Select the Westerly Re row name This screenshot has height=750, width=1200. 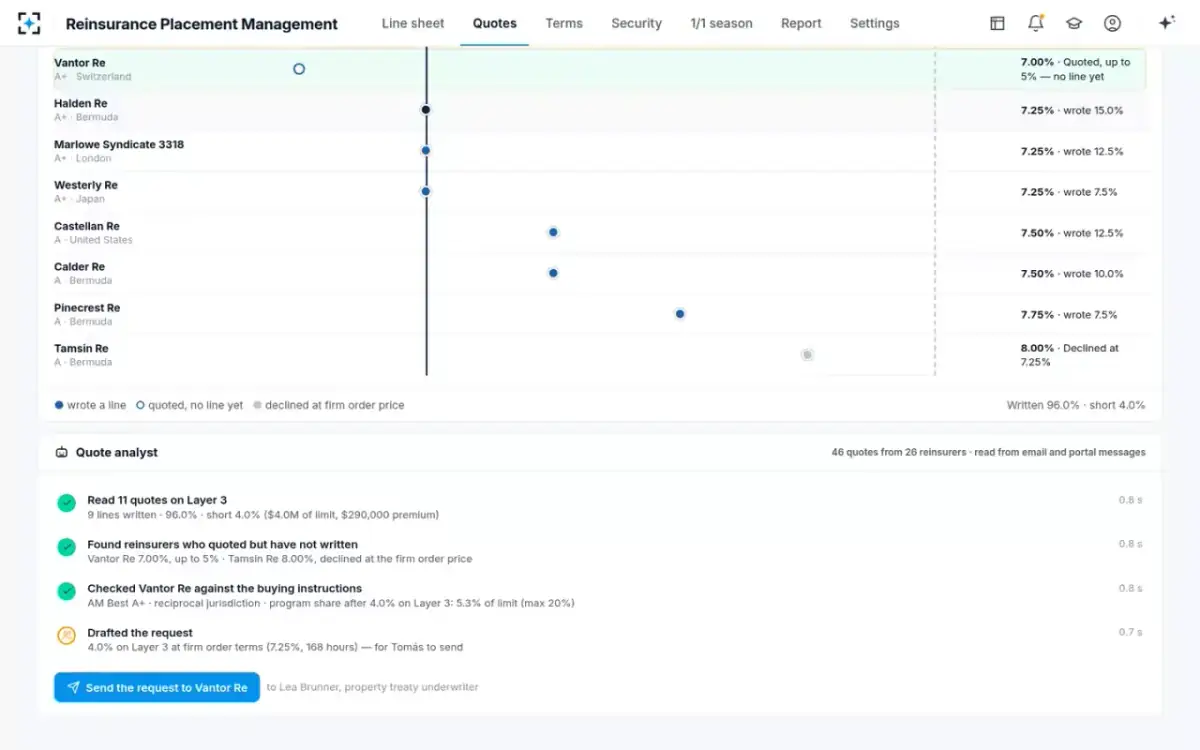pos(86,185)
